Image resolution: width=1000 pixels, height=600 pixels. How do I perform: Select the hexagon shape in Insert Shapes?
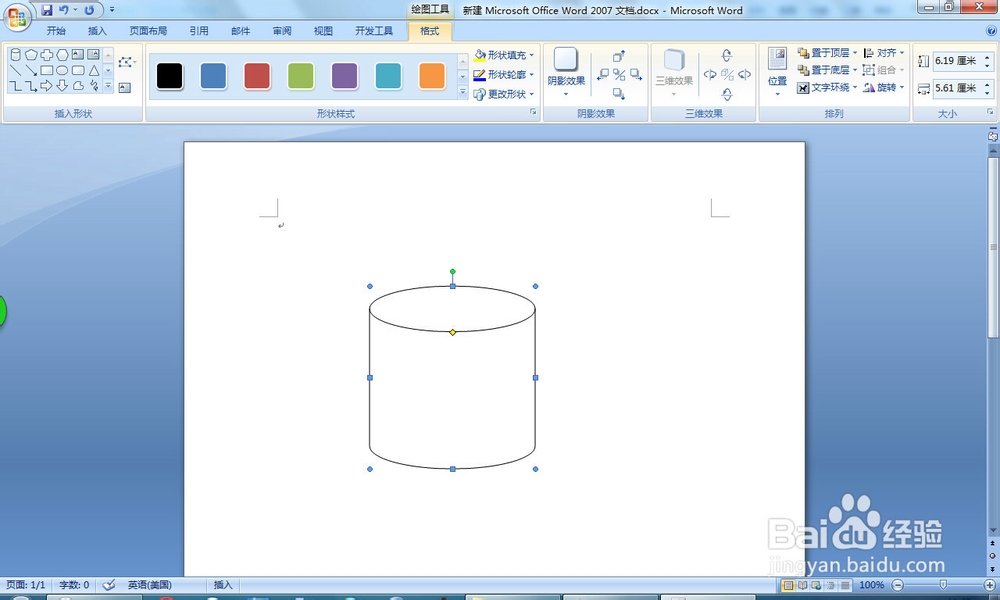pyautogui.click(x=62, y=55)
